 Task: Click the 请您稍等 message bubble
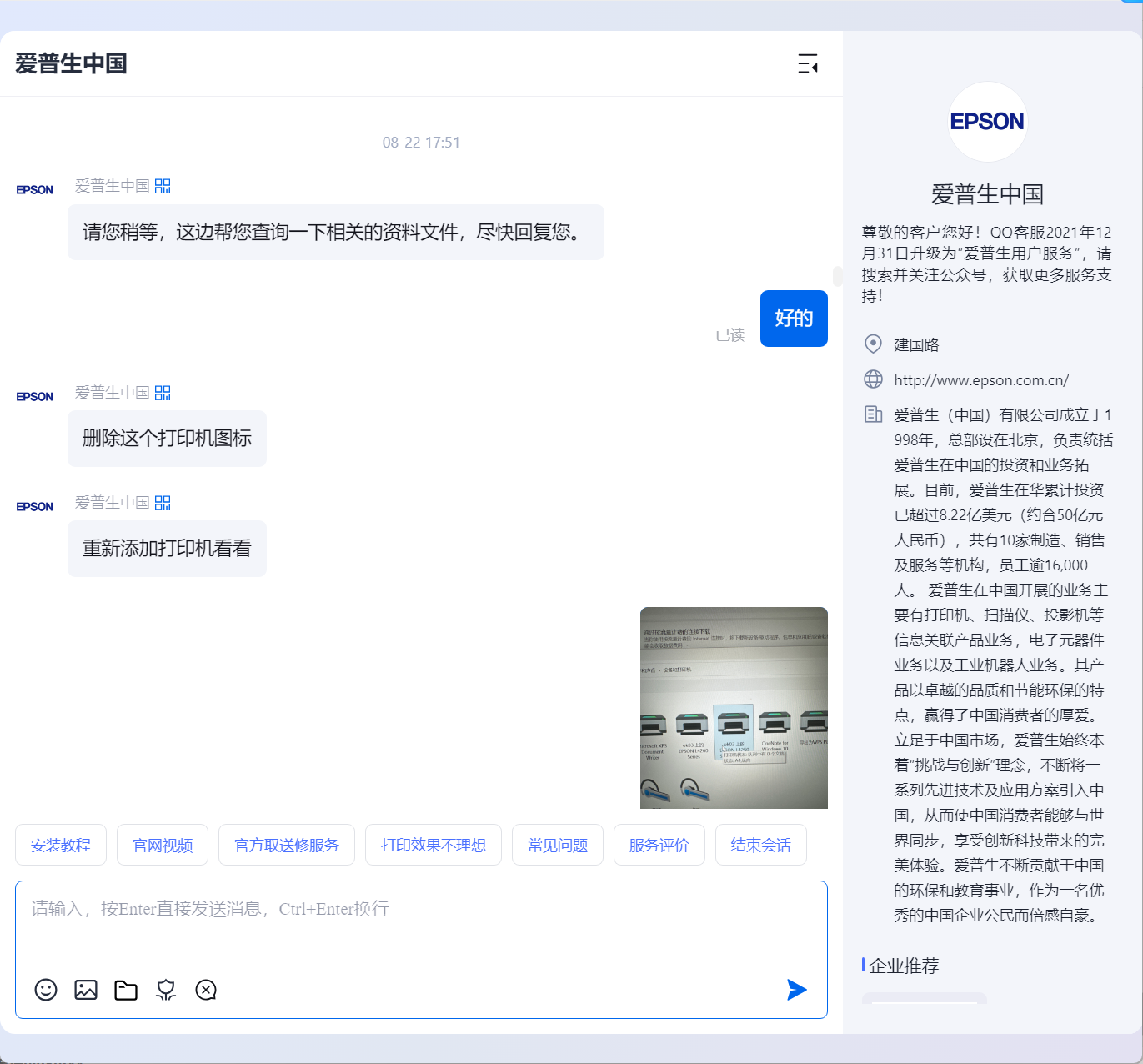[336, 232]
